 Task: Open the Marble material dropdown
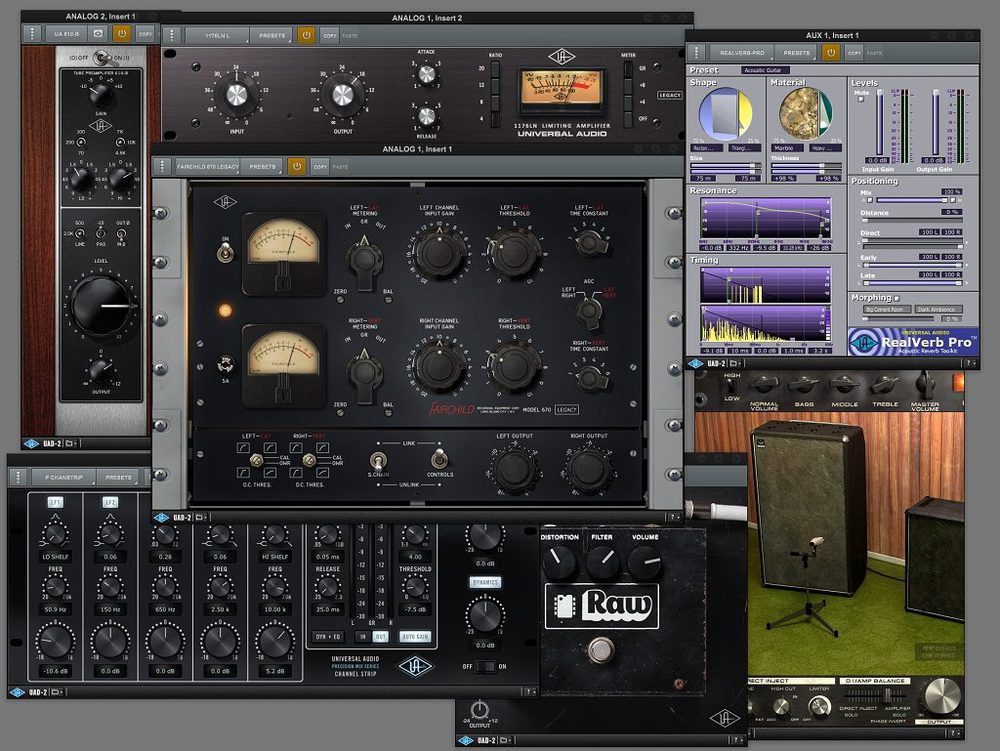[x=788, y=148]
